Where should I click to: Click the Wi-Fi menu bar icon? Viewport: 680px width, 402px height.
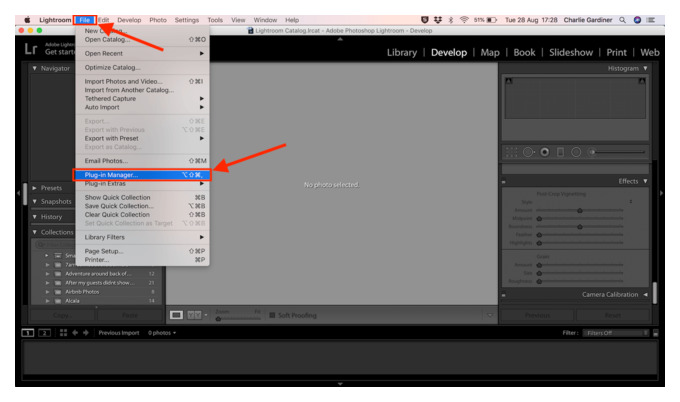pos(464,20)
